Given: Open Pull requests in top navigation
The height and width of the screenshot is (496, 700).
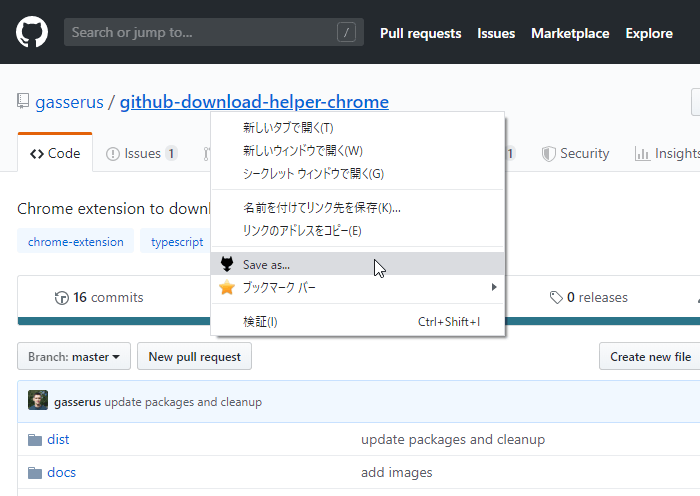Looking at the screenshot, I should [x=421, y=33].
